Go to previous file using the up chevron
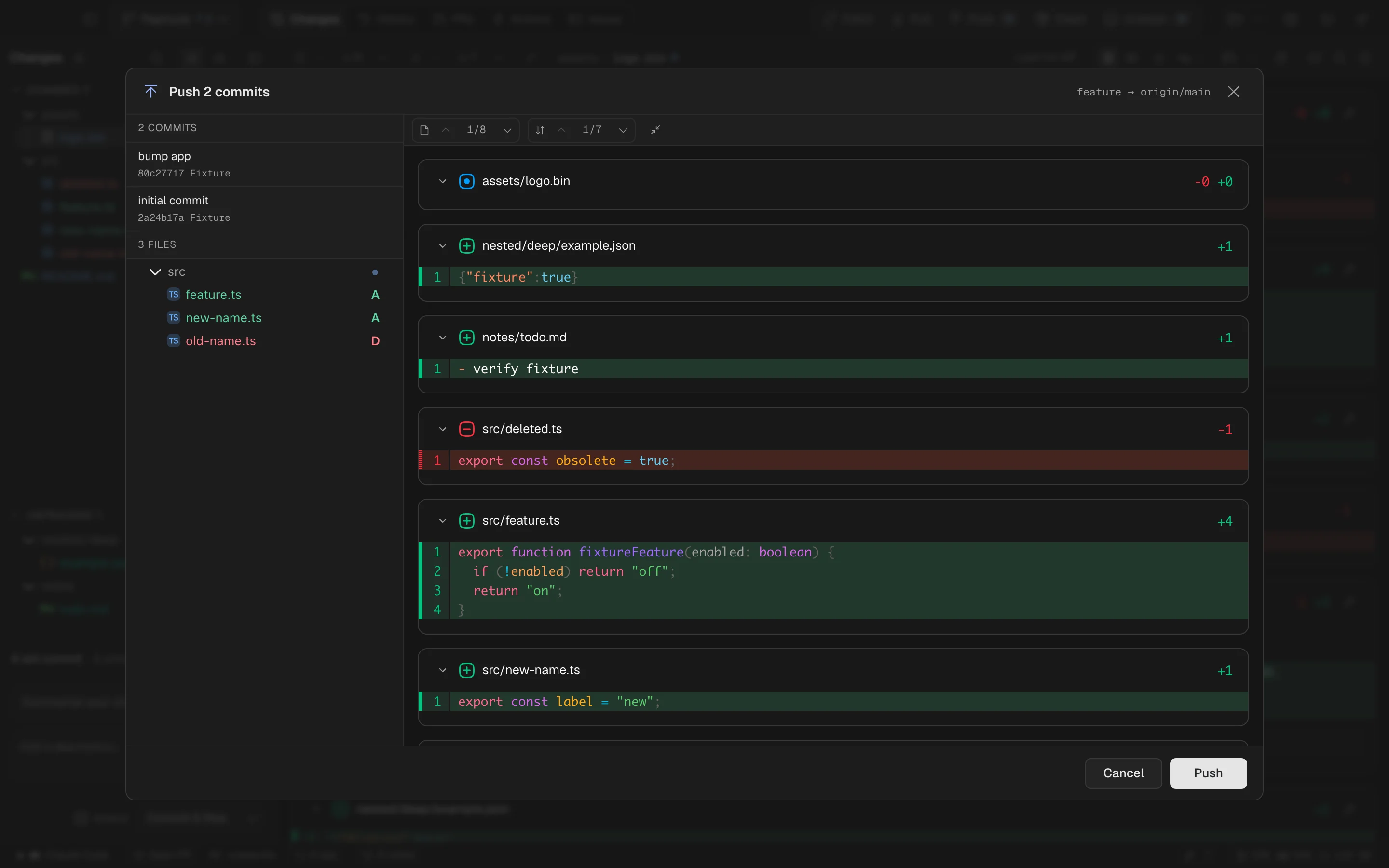Viewport: 1389px width, 868px height. pos(446,130)
